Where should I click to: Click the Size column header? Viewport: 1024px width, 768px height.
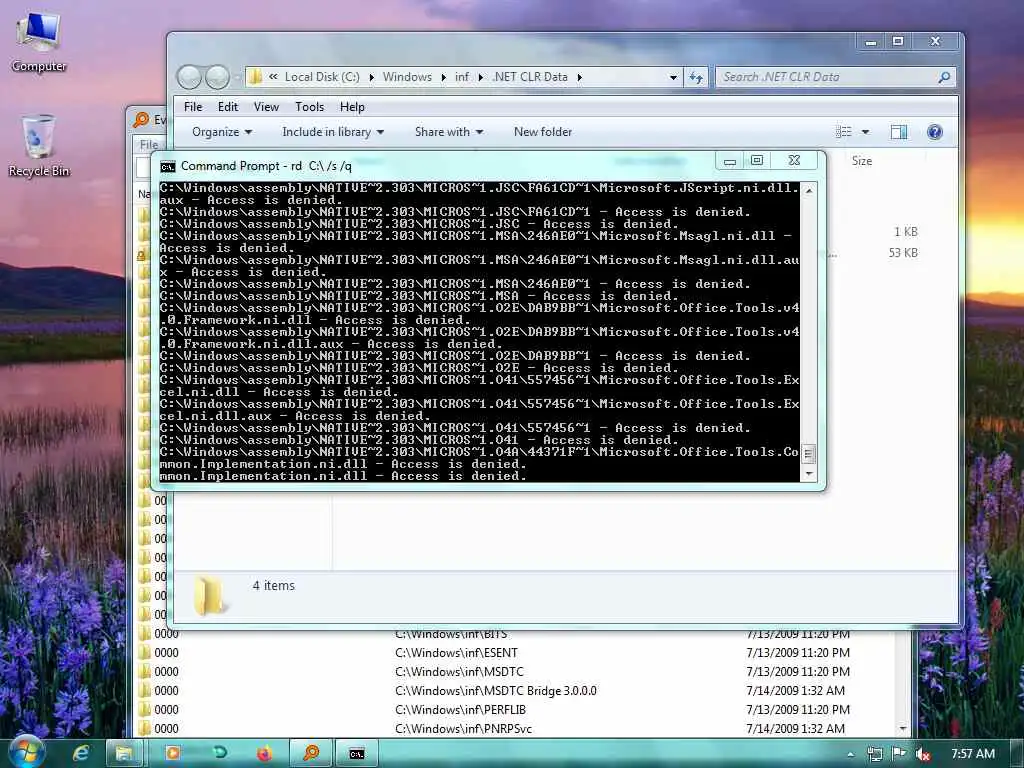(x=862, y=161)
